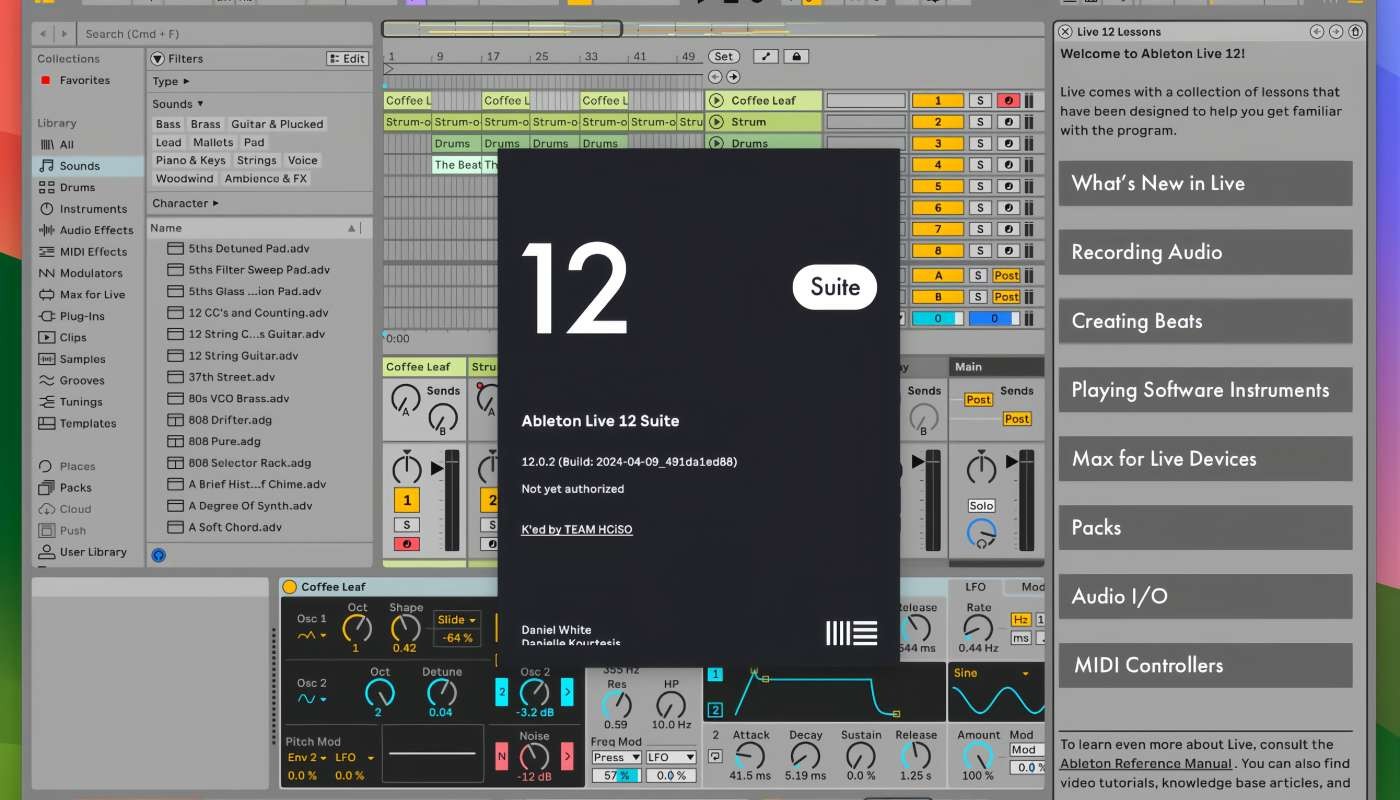The height and width of the screenshot is (800, 1400).
Task: Solo the Coffee Leaf track
Action: (981, 100)
